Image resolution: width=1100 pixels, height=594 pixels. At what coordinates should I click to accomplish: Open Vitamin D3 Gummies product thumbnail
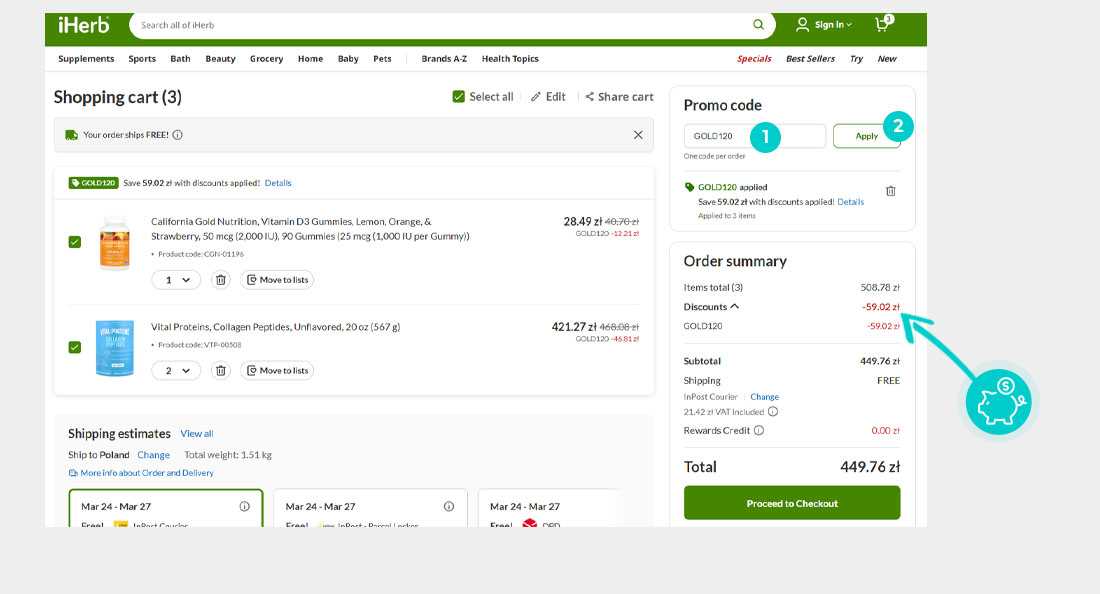(x=114, y=243)
